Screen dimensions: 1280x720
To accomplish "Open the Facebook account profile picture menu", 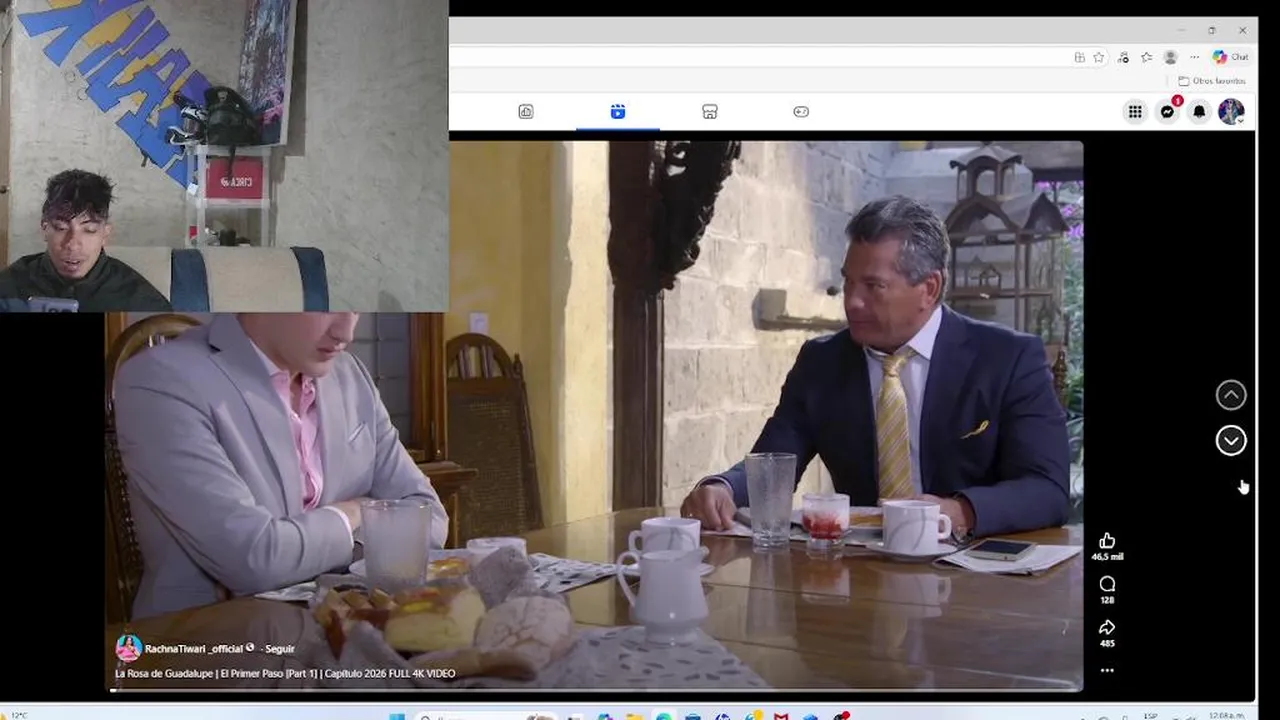I will [1231, 112].
